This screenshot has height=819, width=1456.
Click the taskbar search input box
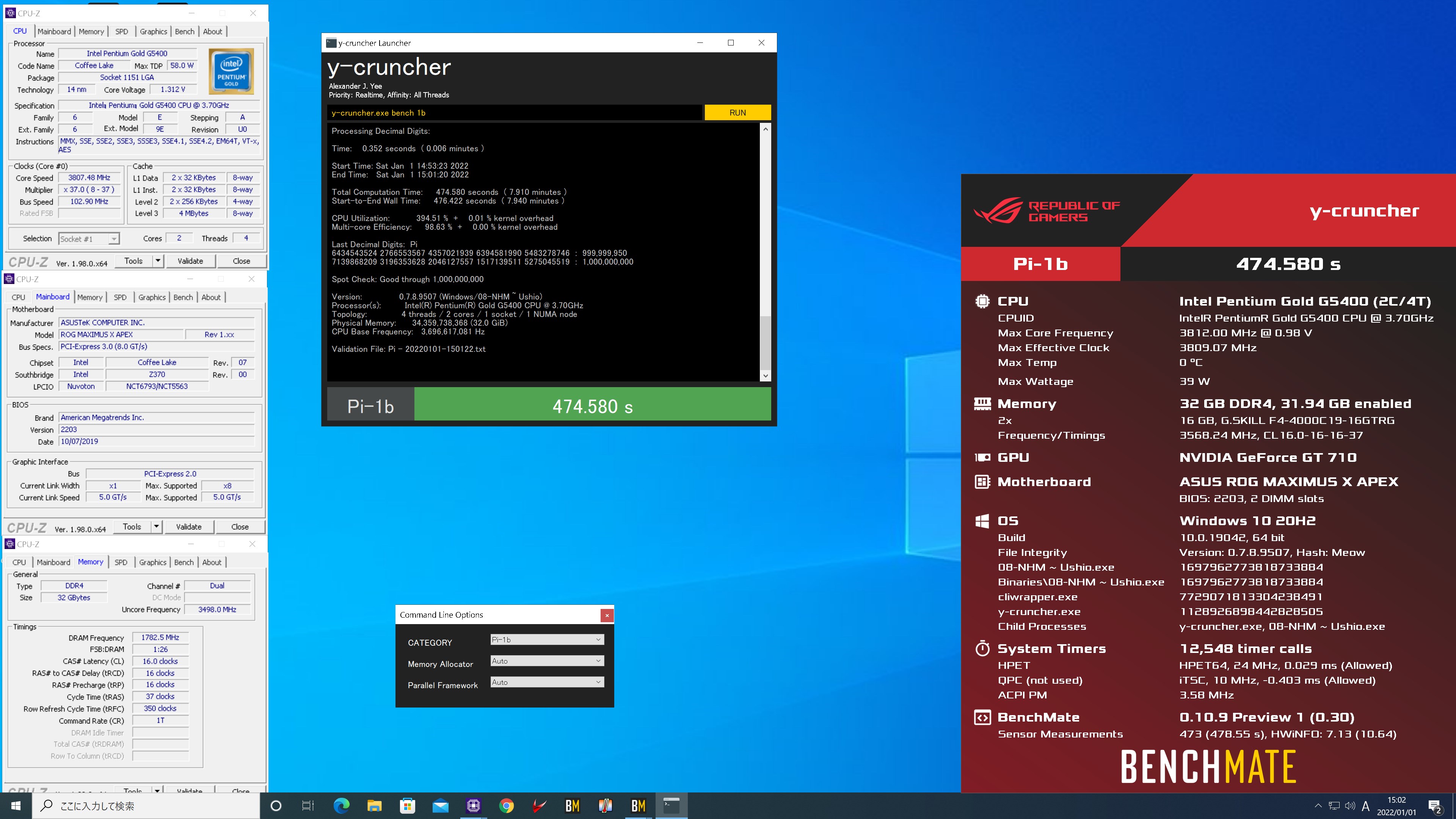pyautogui.click(x=146, y=805)
